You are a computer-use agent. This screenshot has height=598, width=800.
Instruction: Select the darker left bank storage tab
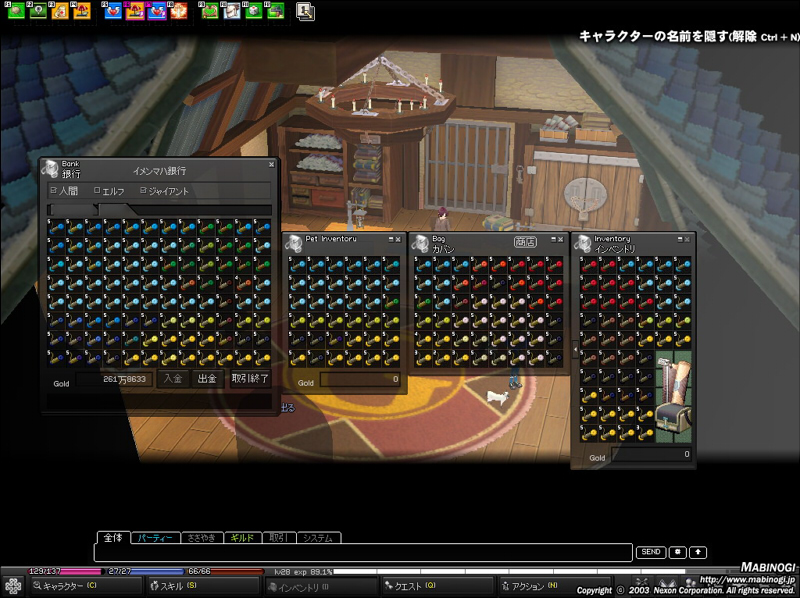click(72, 210)
